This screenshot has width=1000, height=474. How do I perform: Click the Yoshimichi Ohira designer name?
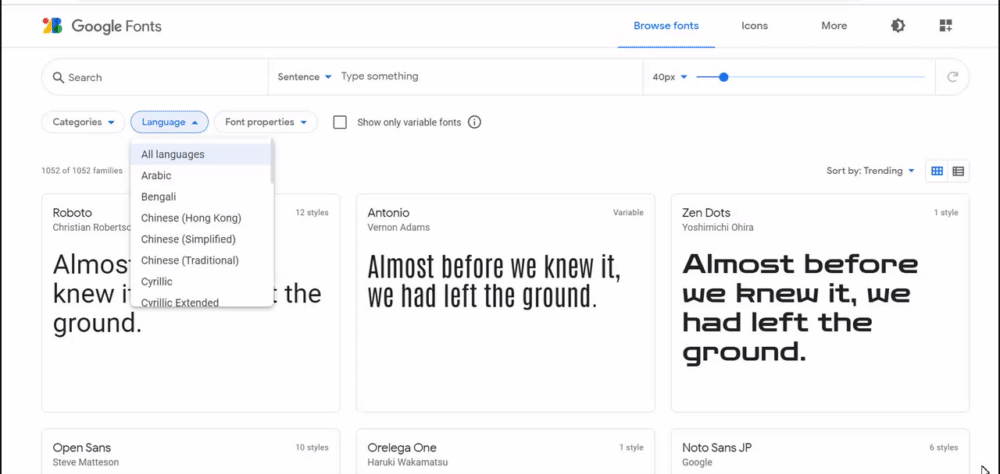(x=717, y=227)
